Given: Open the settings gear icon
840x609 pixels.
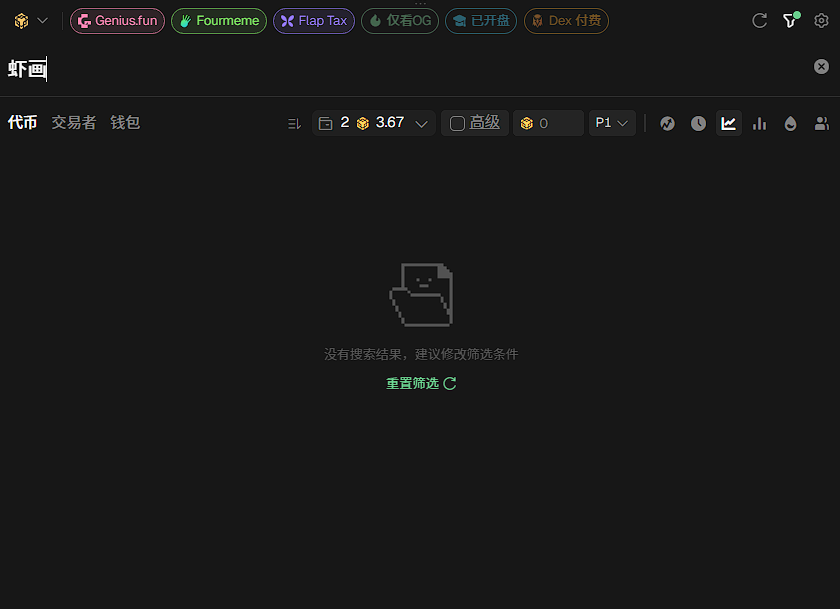Looking at the screenshot, I should 821,21.
